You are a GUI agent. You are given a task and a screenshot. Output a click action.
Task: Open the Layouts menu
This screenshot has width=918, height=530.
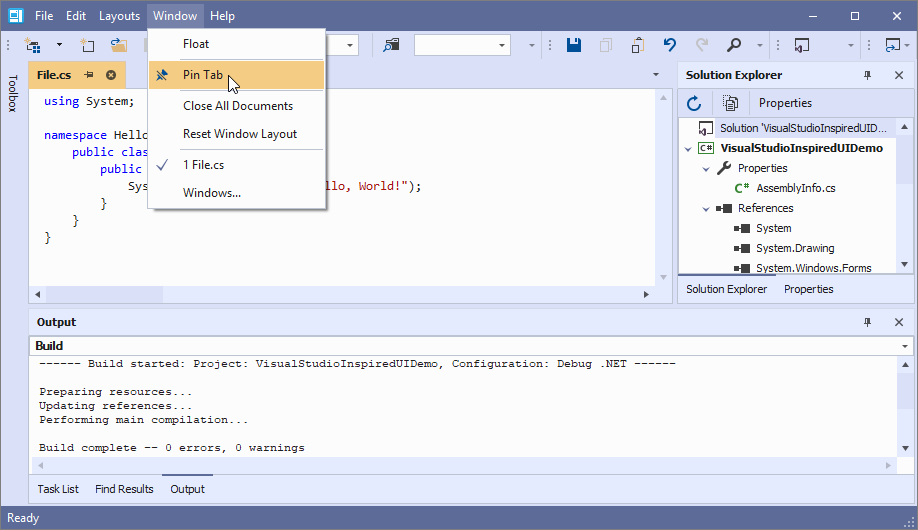[x=119, y=16]
